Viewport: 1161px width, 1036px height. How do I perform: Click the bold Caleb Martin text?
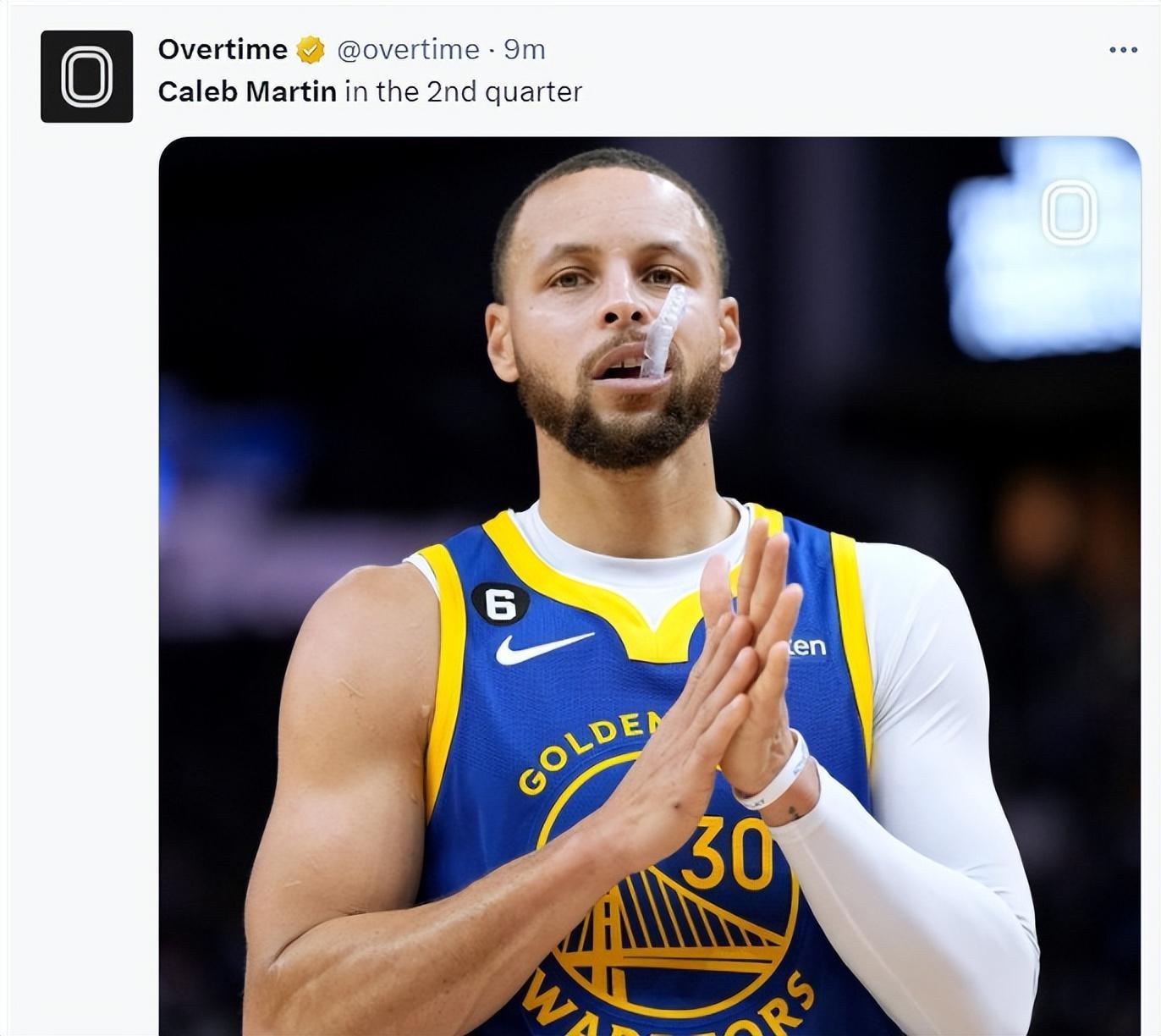[247, 91]
